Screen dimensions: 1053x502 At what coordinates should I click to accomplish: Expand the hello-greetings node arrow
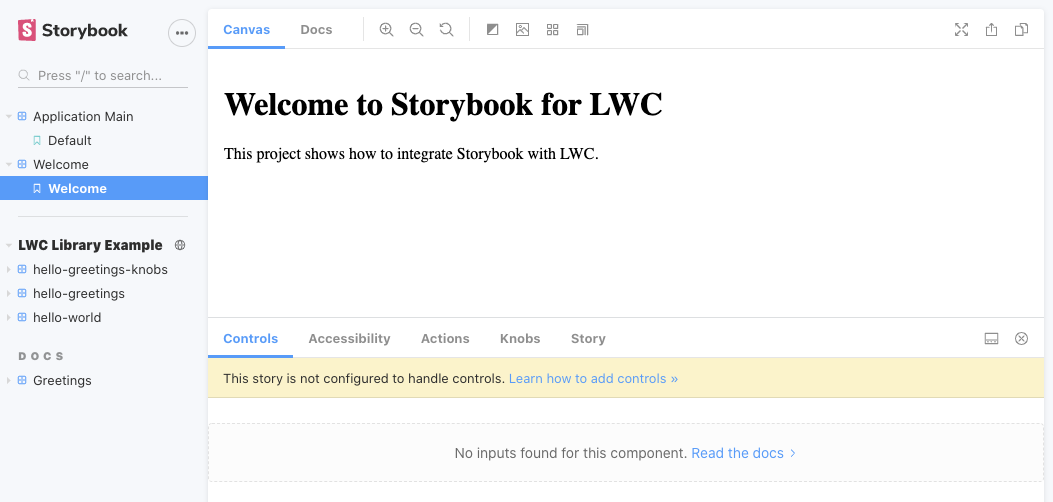tap(9, 293)
